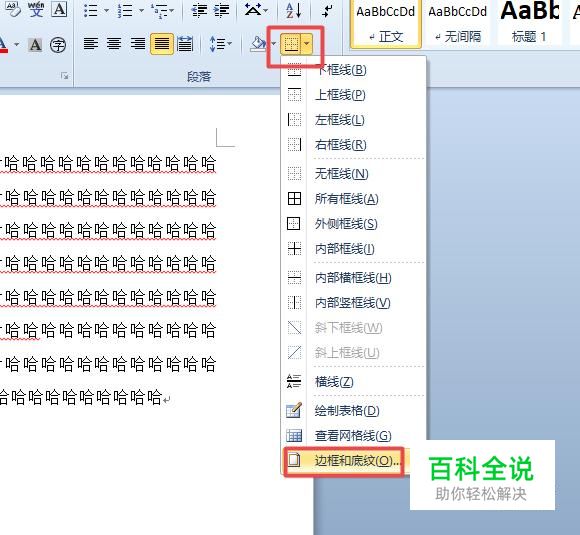The image size is (580, 535).
Task: Open line spacing dropdown
Action: pyautogui.click(x=220, y=44)
